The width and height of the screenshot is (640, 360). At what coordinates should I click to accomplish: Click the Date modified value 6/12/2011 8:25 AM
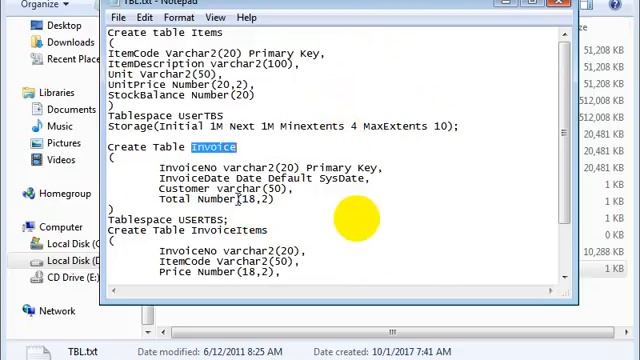click(x=243, y=352)
